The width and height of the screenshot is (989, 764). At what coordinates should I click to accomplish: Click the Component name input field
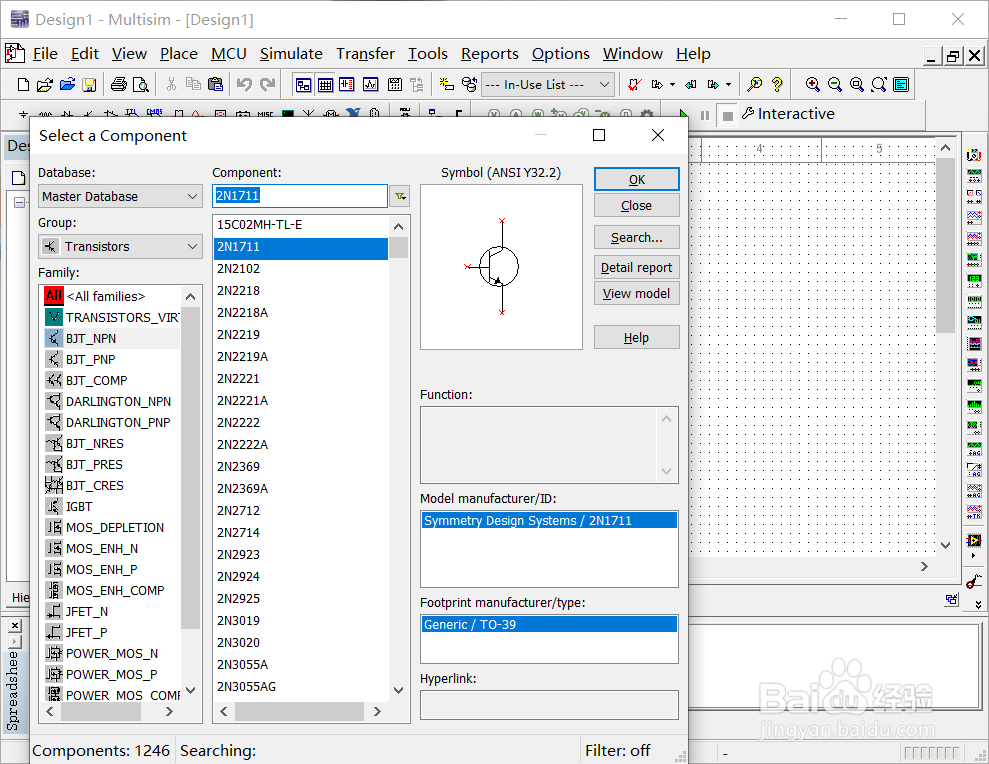(x=300, y=196)
